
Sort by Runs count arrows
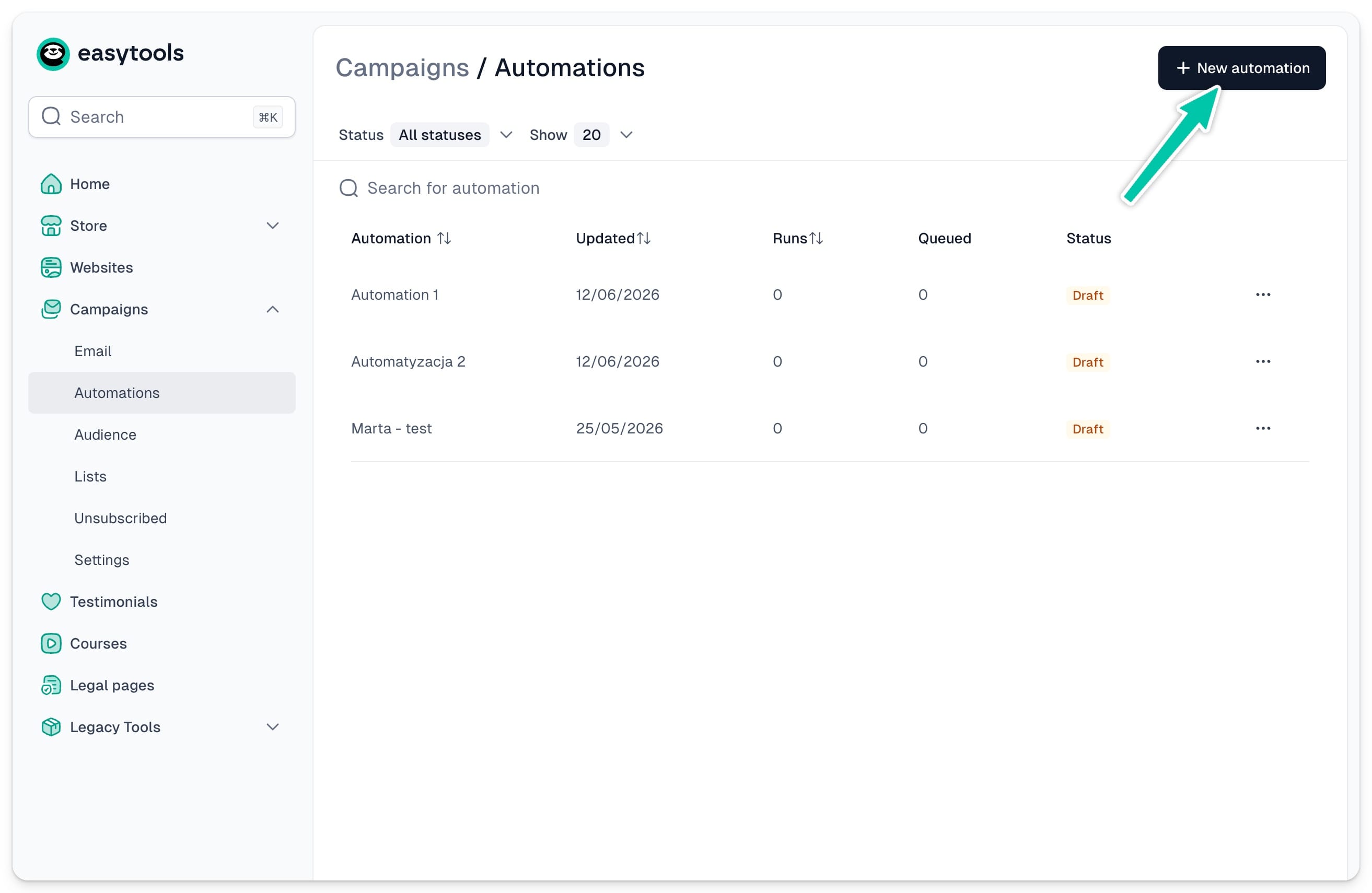coord(816,239)
